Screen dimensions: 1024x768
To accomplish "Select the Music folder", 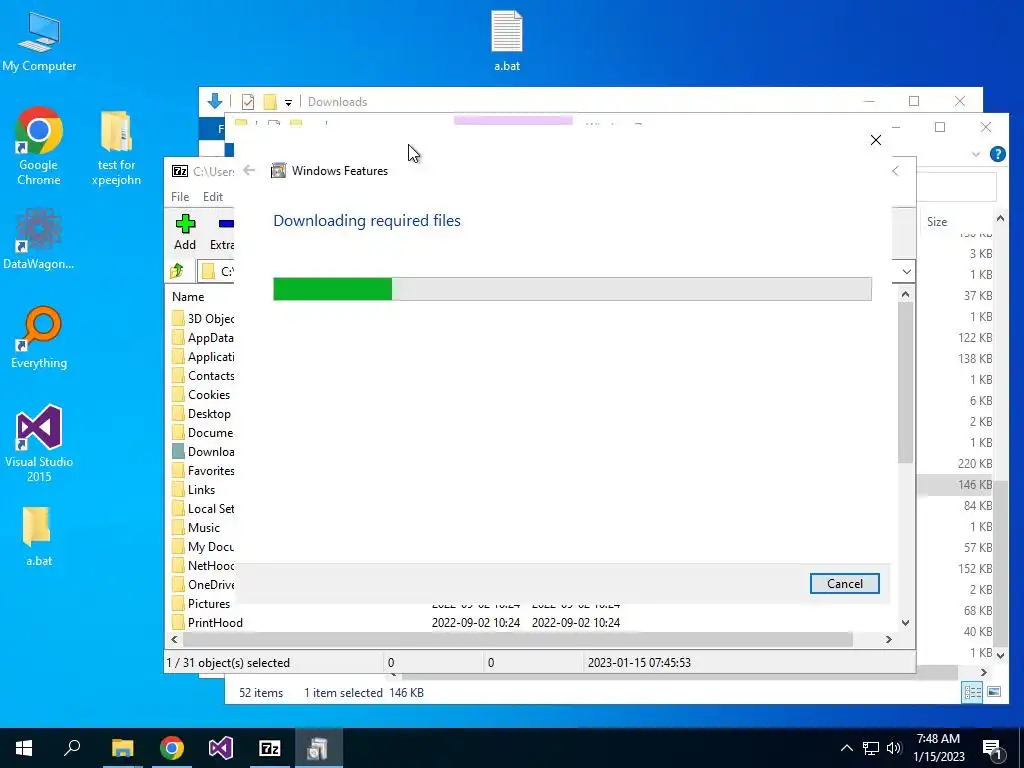I will point(196,527).
